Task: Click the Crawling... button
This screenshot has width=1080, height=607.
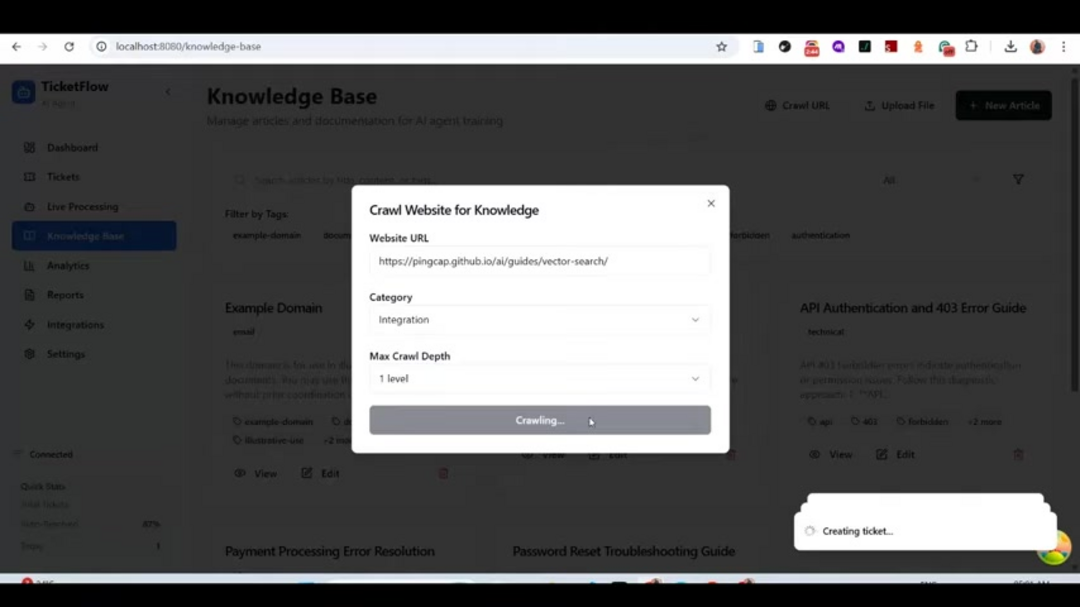Action: [x=539, y=420]
